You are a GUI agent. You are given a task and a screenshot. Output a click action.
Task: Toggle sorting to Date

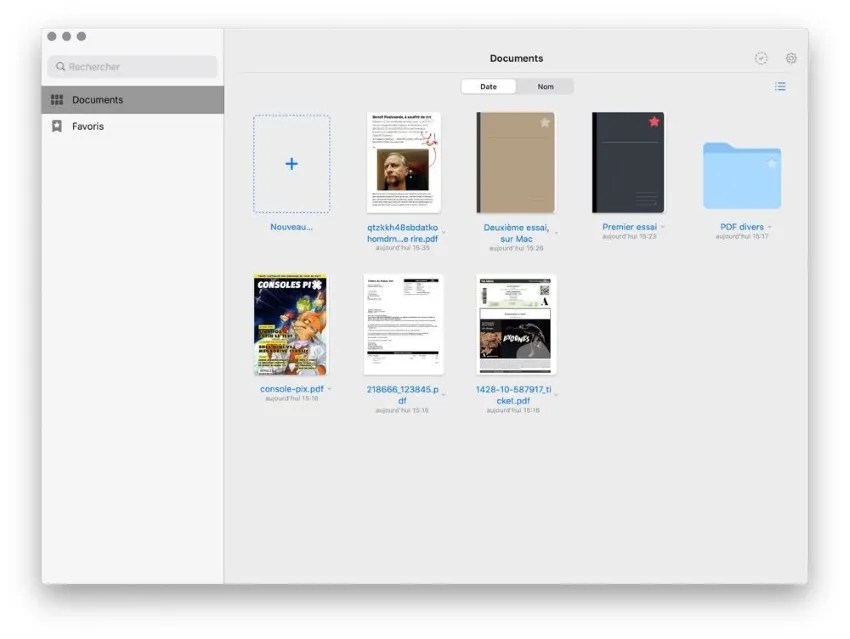click(x=488, y=86)
